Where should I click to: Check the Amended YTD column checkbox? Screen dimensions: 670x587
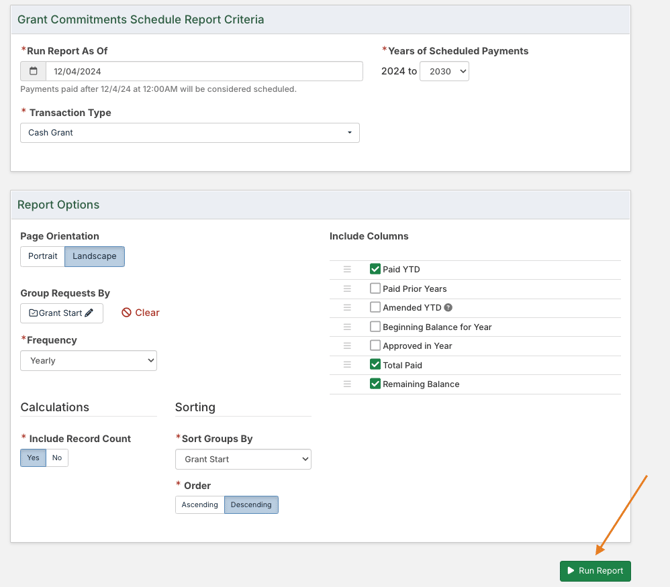point(375,308)
